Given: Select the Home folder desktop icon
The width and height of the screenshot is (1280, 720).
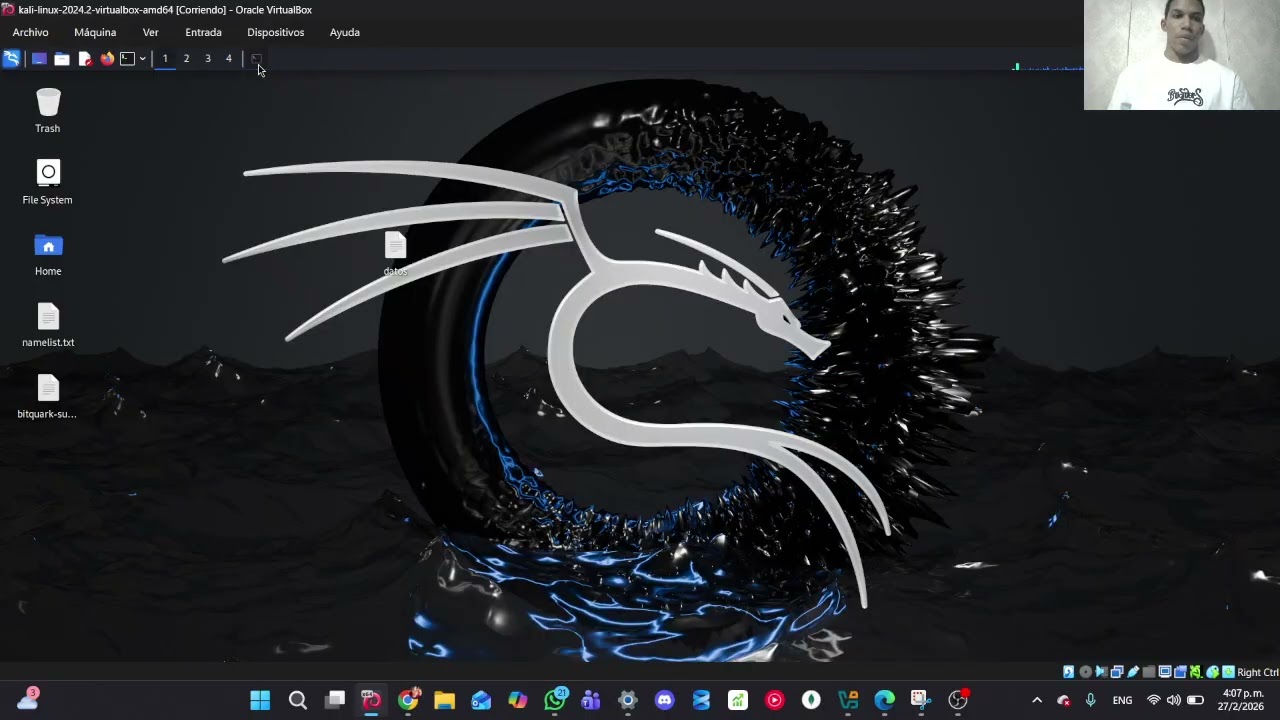Looking at the screenshot, I should click(x=48, y=254).
